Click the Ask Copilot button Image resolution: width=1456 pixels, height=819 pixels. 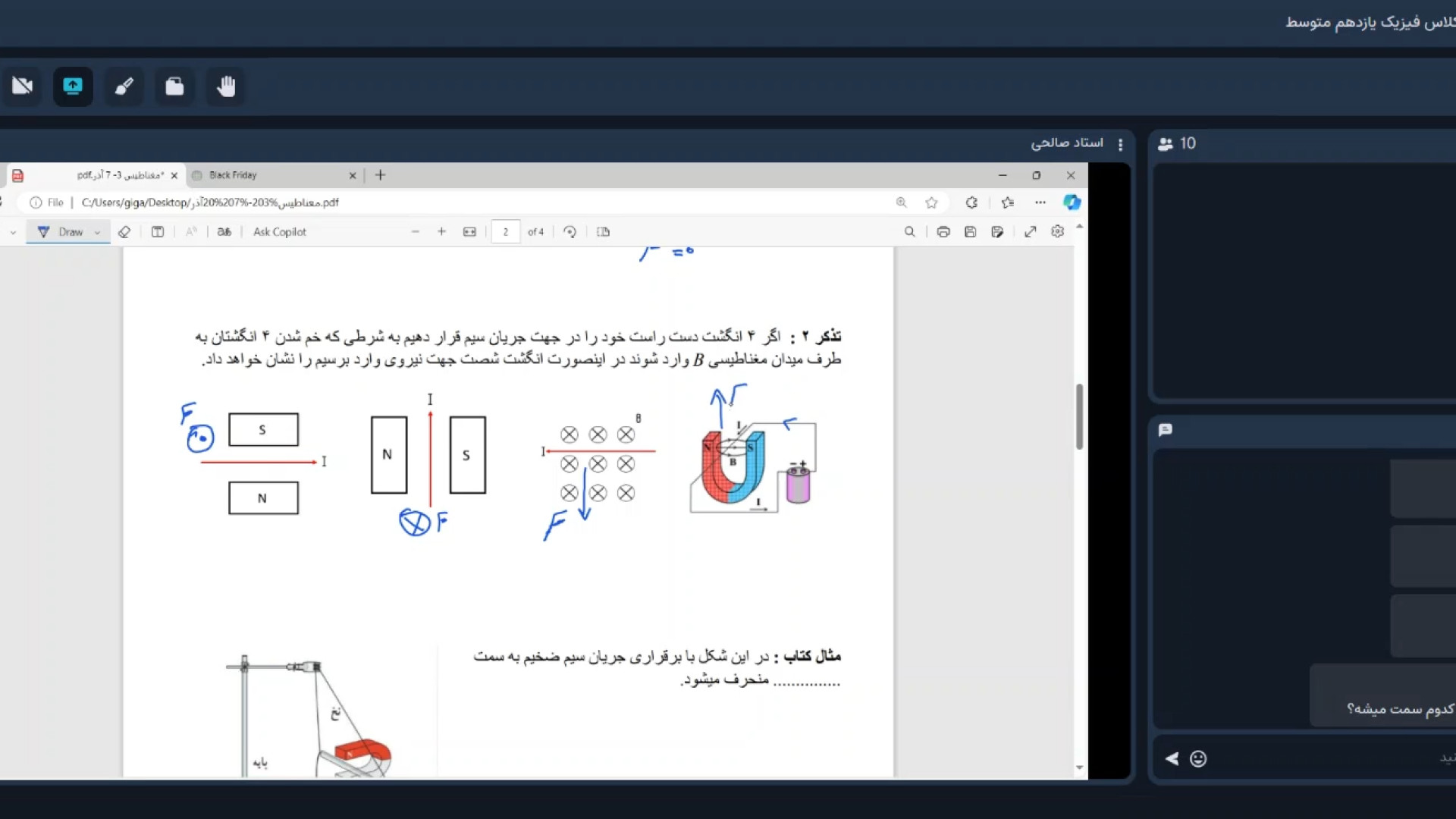point(279,232)
